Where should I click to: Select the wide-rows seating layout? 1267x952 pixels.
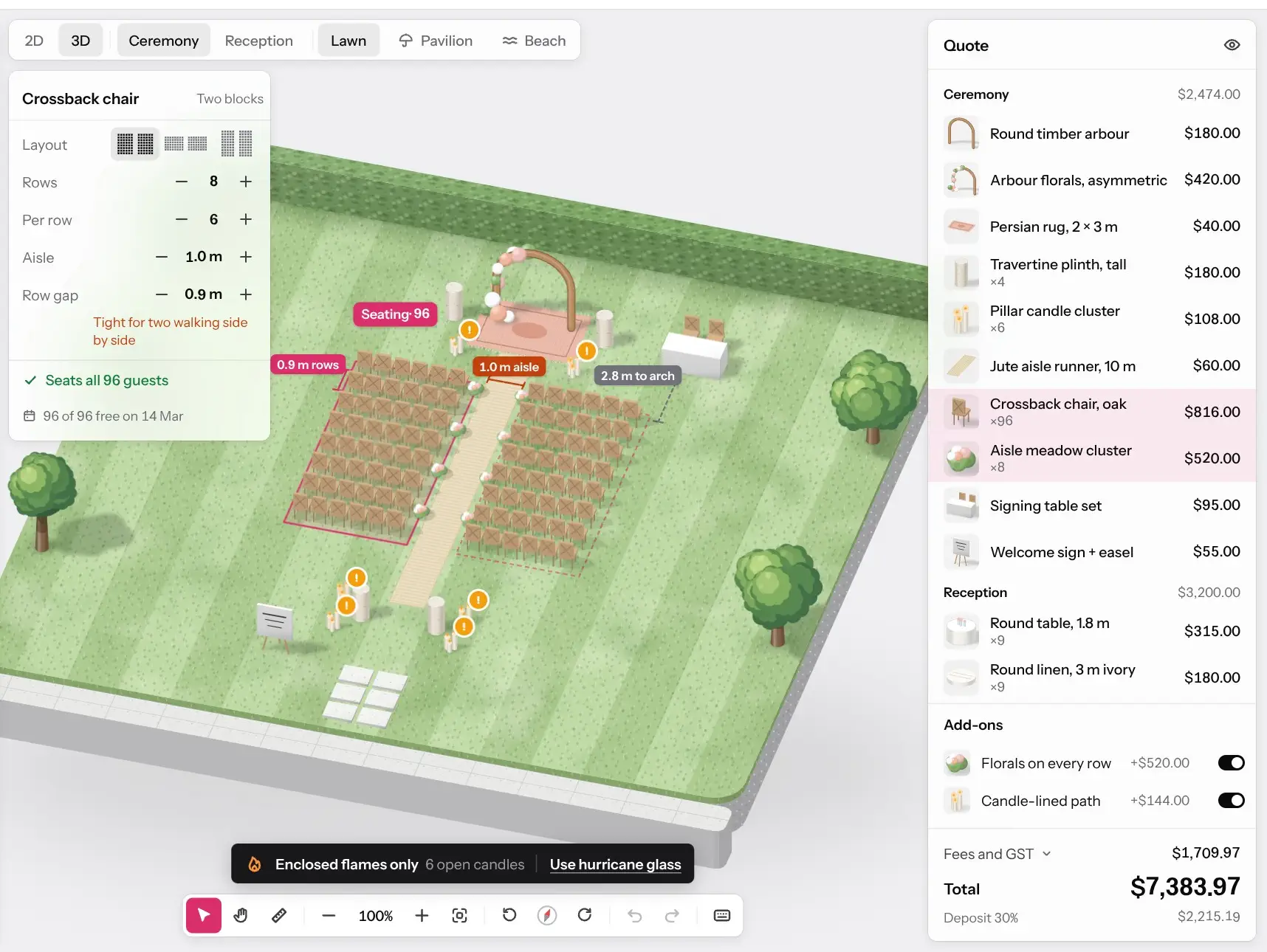pyautogui.click(x=185, y=144)
